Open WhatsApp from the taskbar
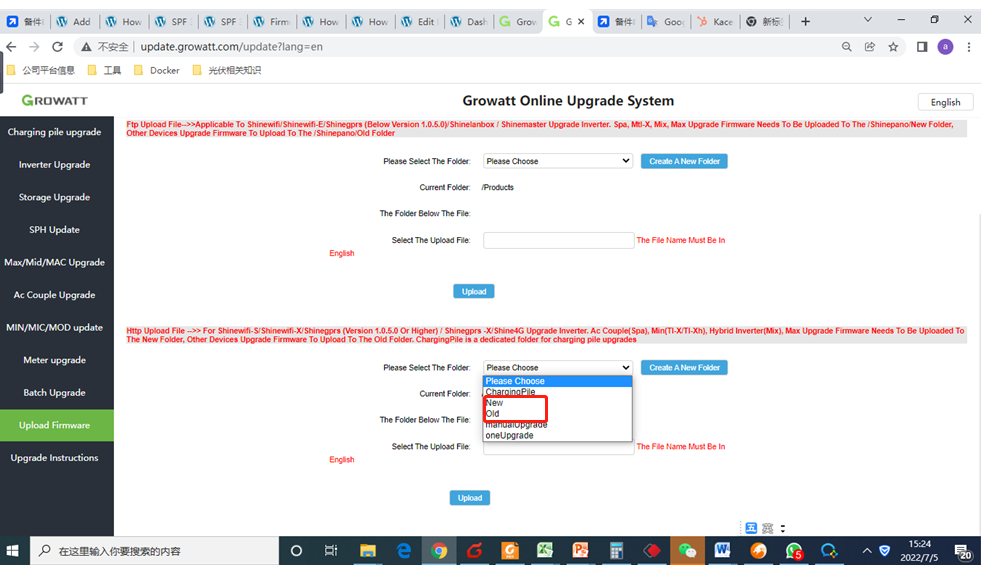The image size is (981, 574). point(794,551)
